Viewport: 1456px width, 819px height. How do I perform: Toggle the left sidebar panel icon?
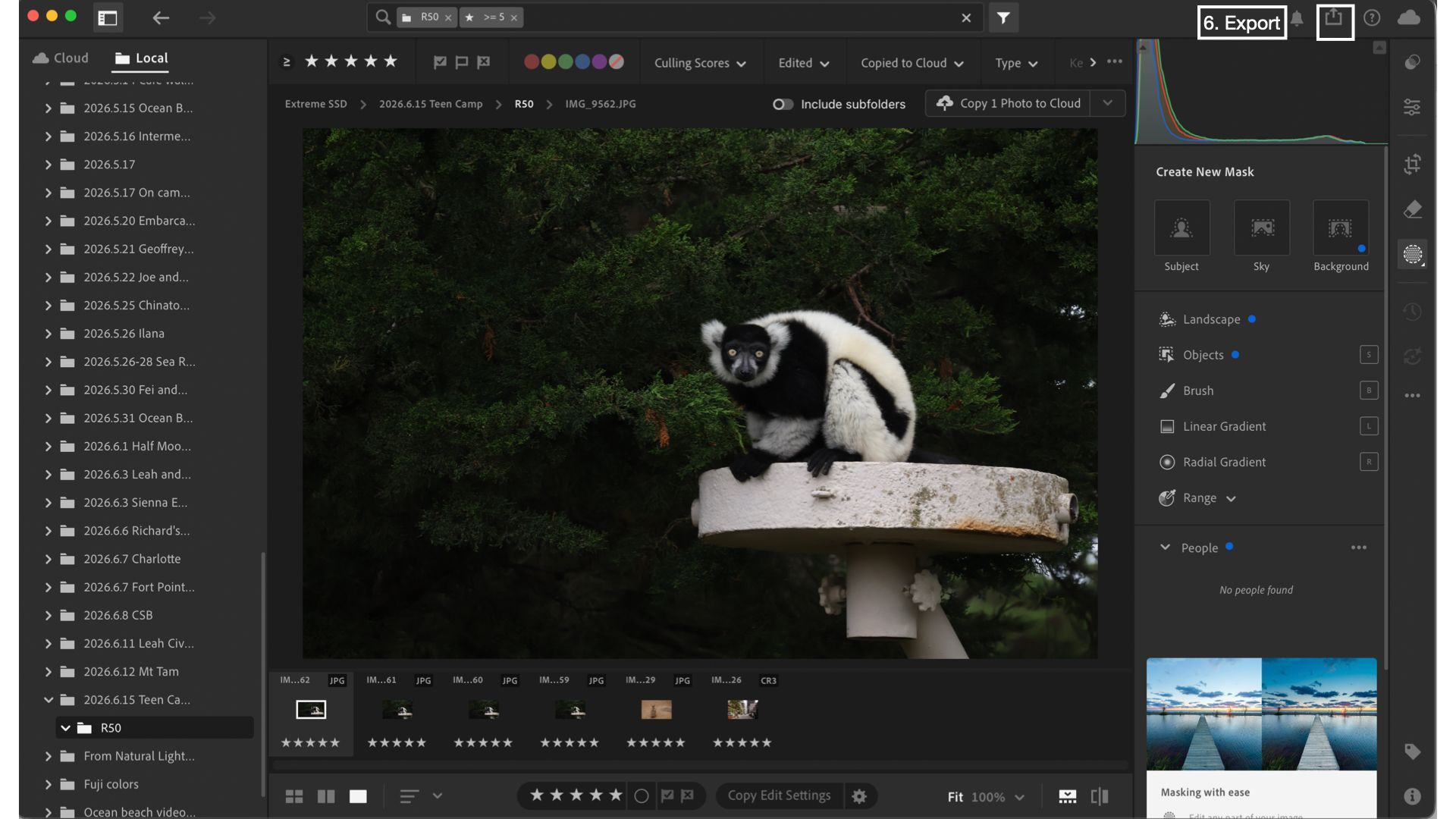pos(108,17)
